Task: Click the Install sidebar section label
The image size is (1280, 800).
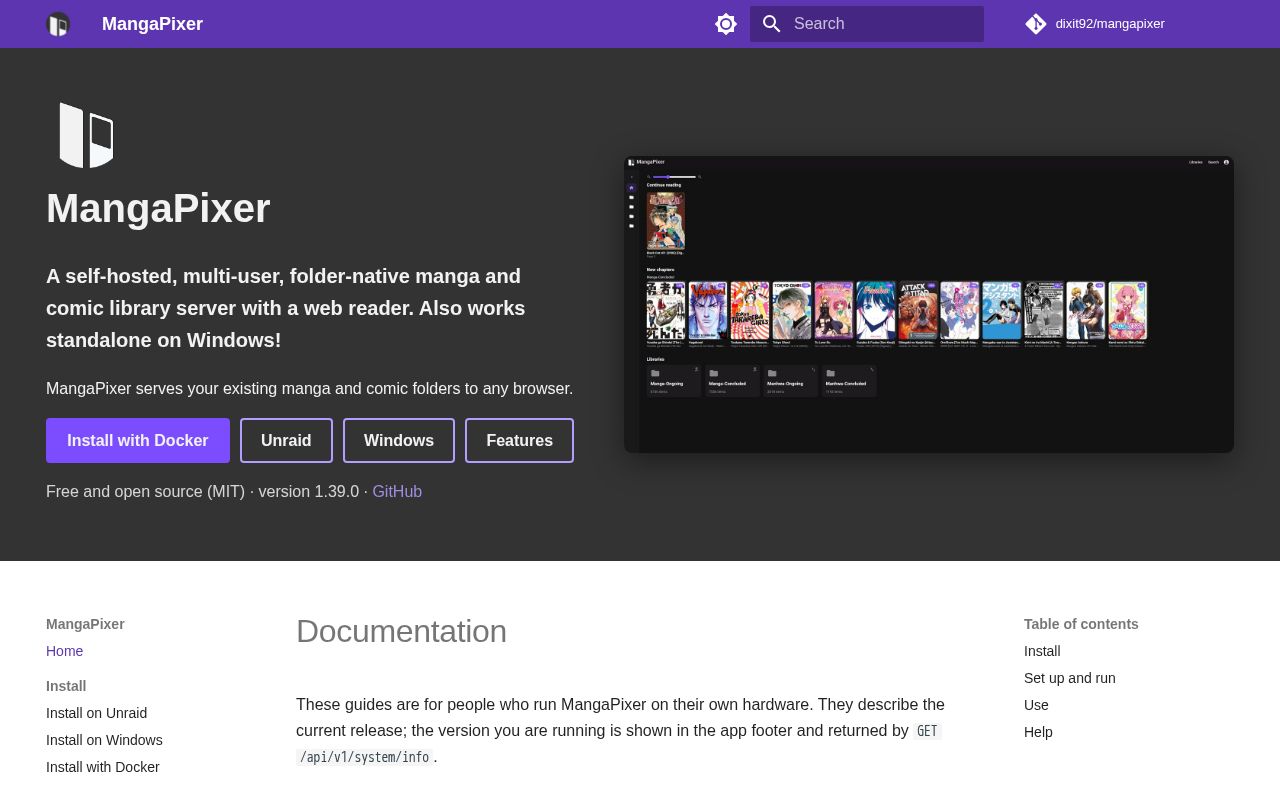Action: click(x=66, y=686)
